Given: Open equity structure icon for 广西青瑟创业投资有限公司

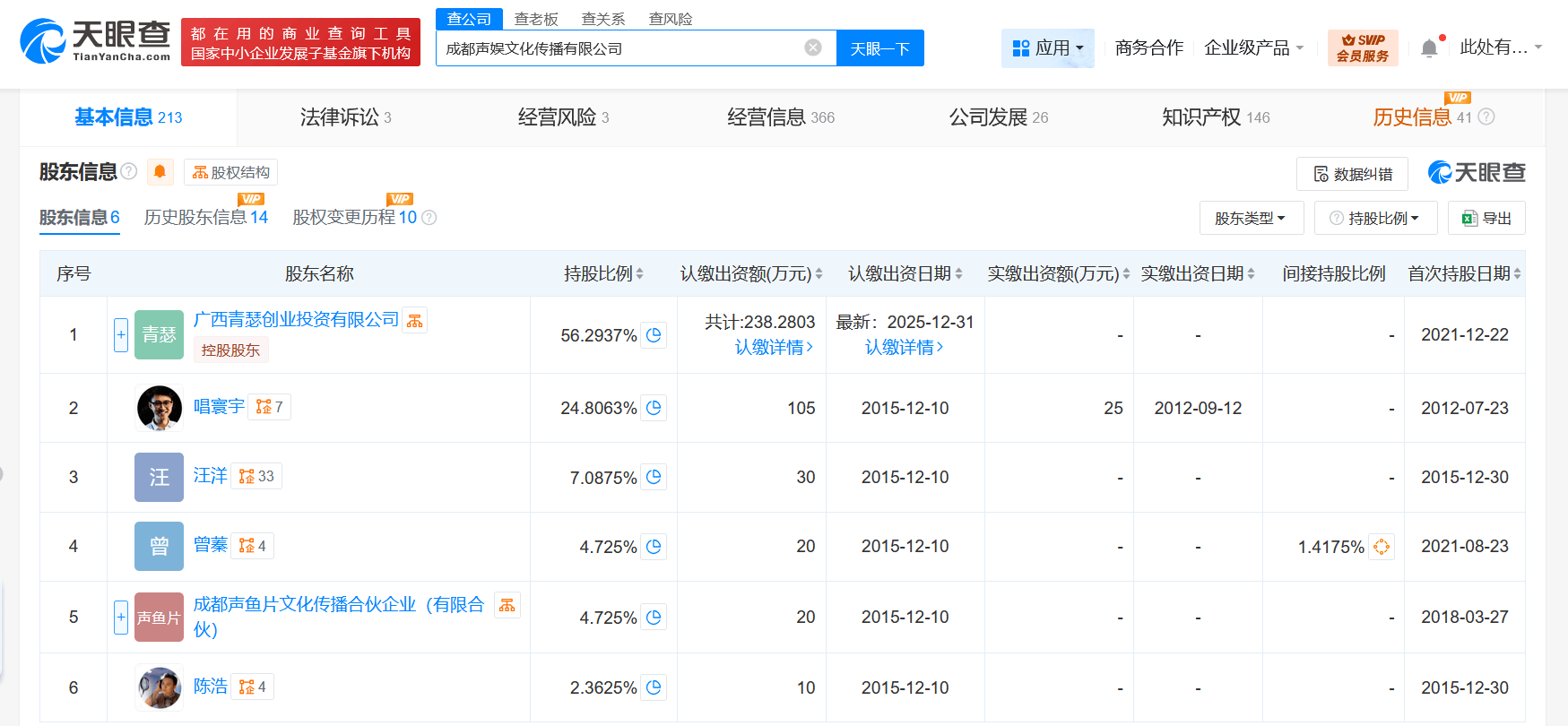Looking at the screenshot, I should point(414,321).
